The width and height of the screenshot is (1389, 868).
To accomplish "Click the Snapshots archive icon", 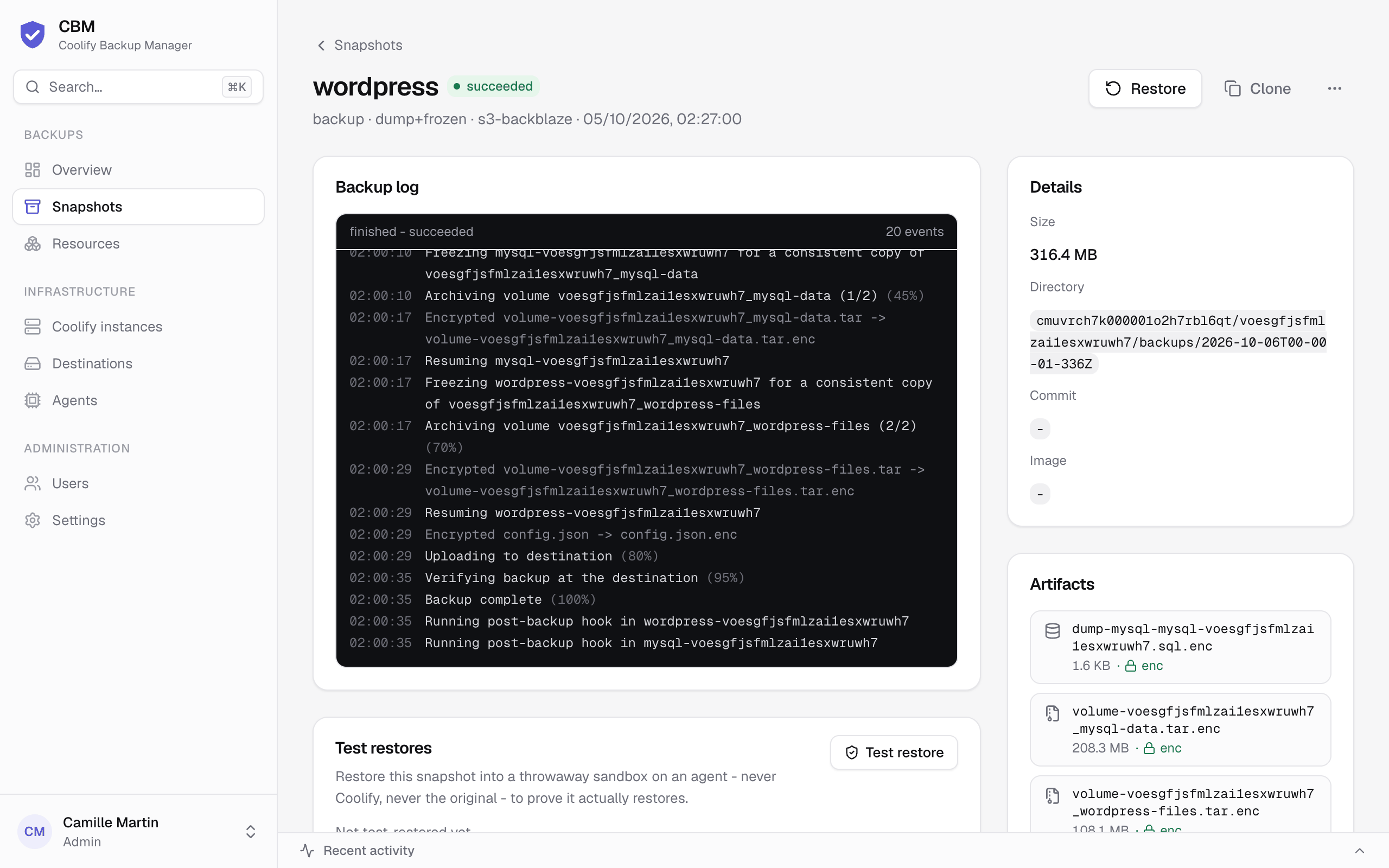I will click(33, 207).
